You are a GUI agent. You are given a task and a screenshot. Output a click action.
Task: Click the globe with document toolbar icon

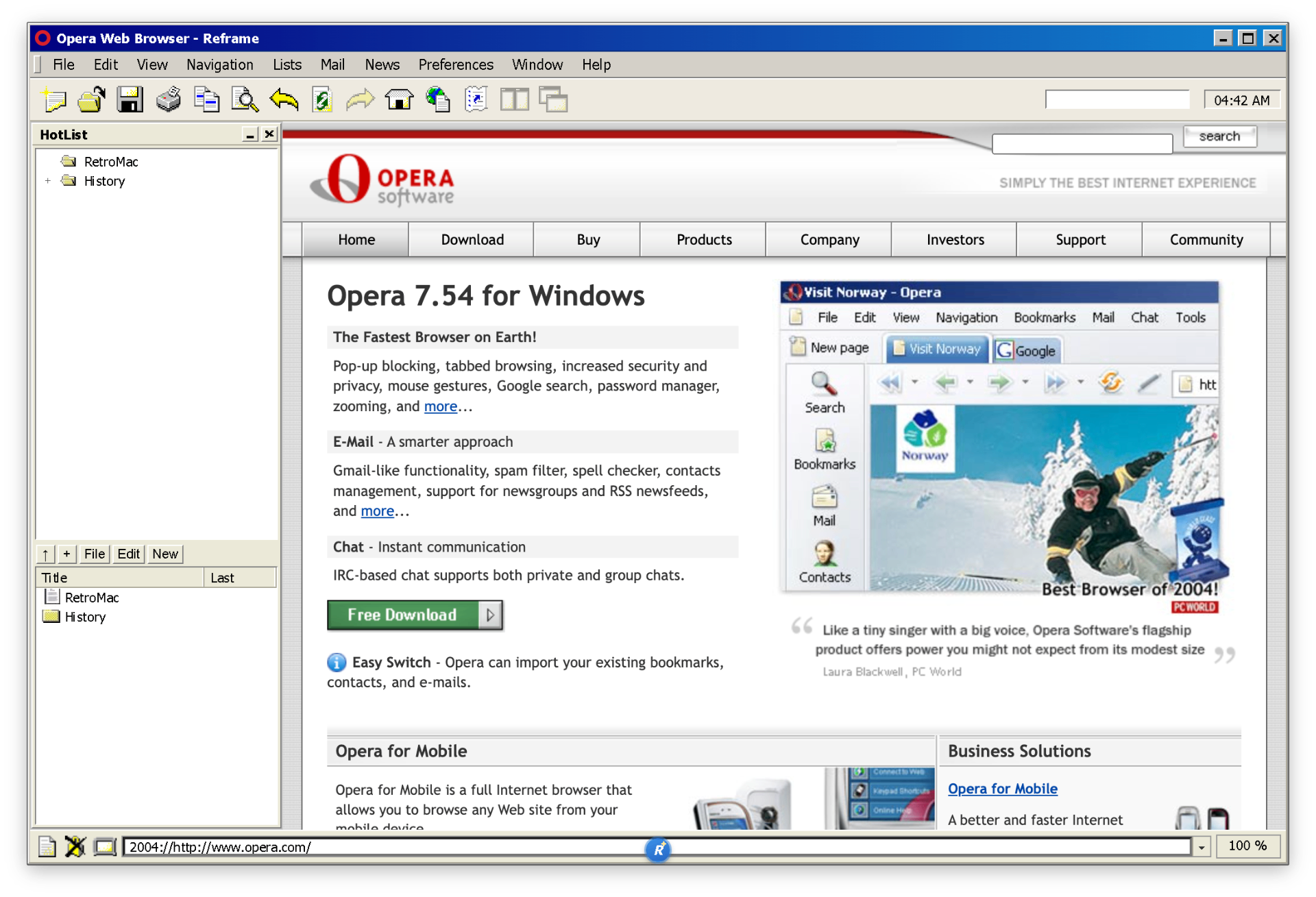[437, 100]
